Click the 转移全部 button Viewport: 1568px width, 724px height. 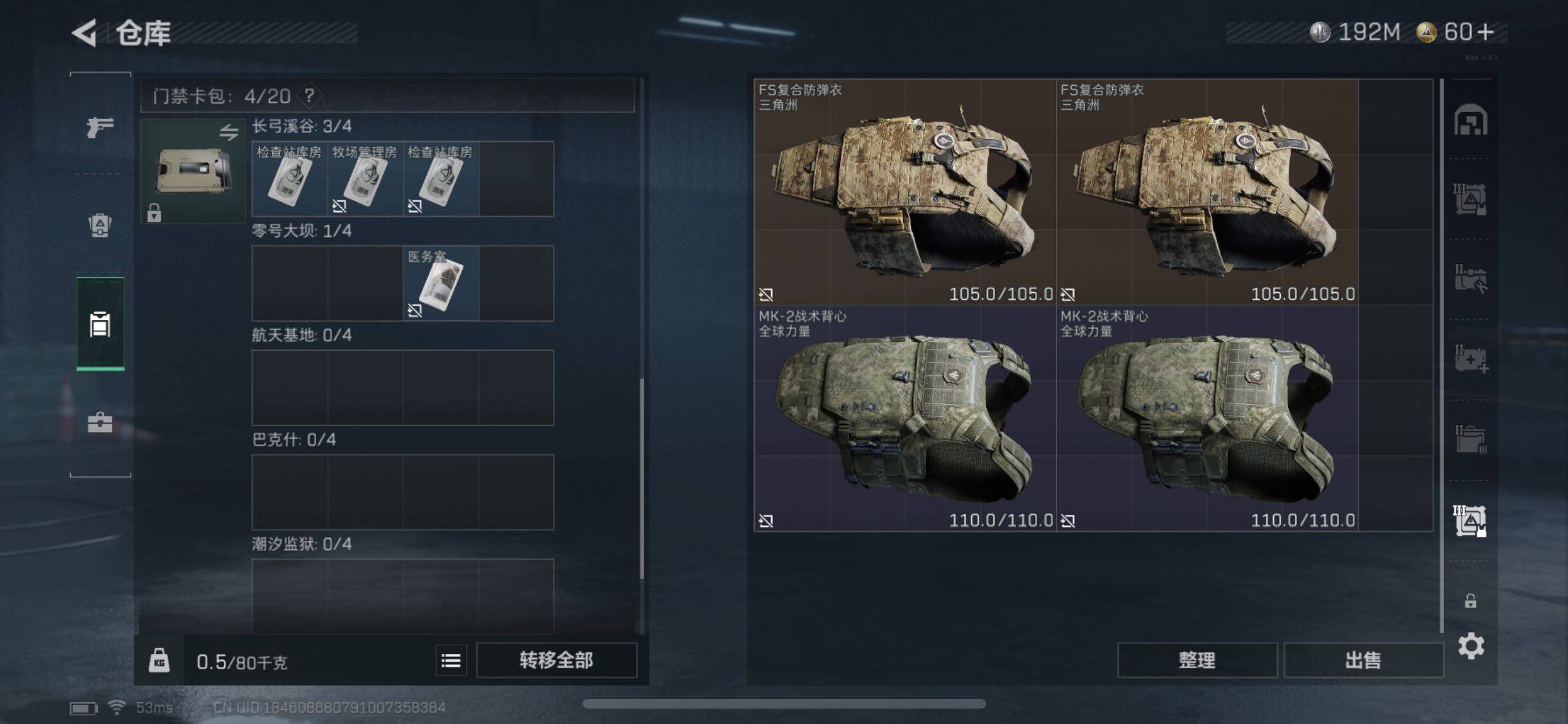point(557,660)
